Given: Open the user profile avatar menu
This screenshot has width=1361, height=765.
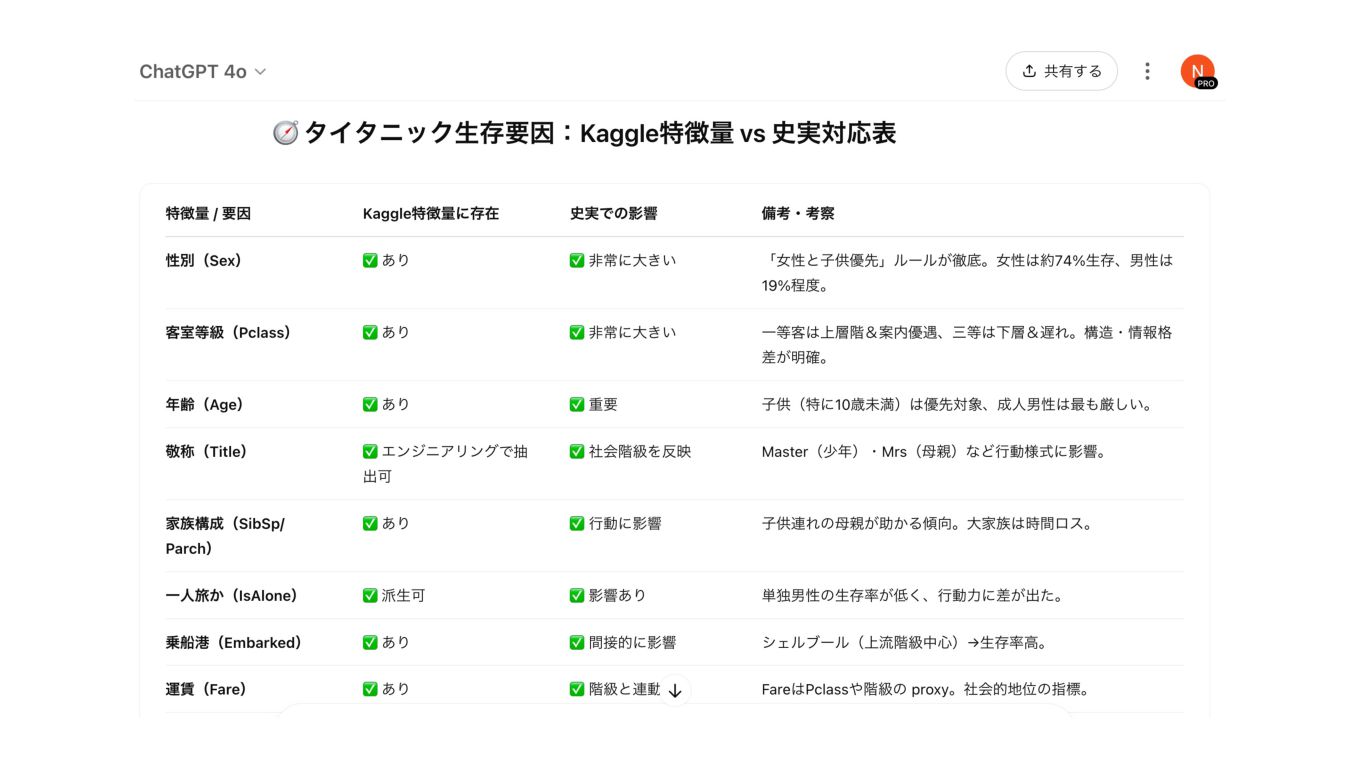Looking at the screenshot, I should (x=1197, y=71).
